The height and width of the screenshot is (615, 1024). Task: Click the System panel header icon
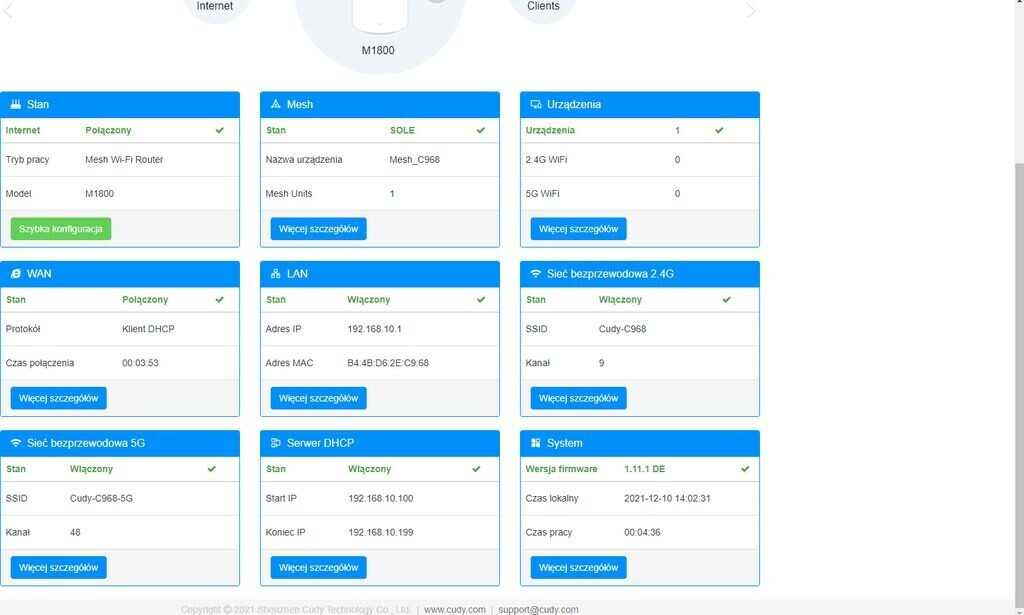click(x=536, y=443)
